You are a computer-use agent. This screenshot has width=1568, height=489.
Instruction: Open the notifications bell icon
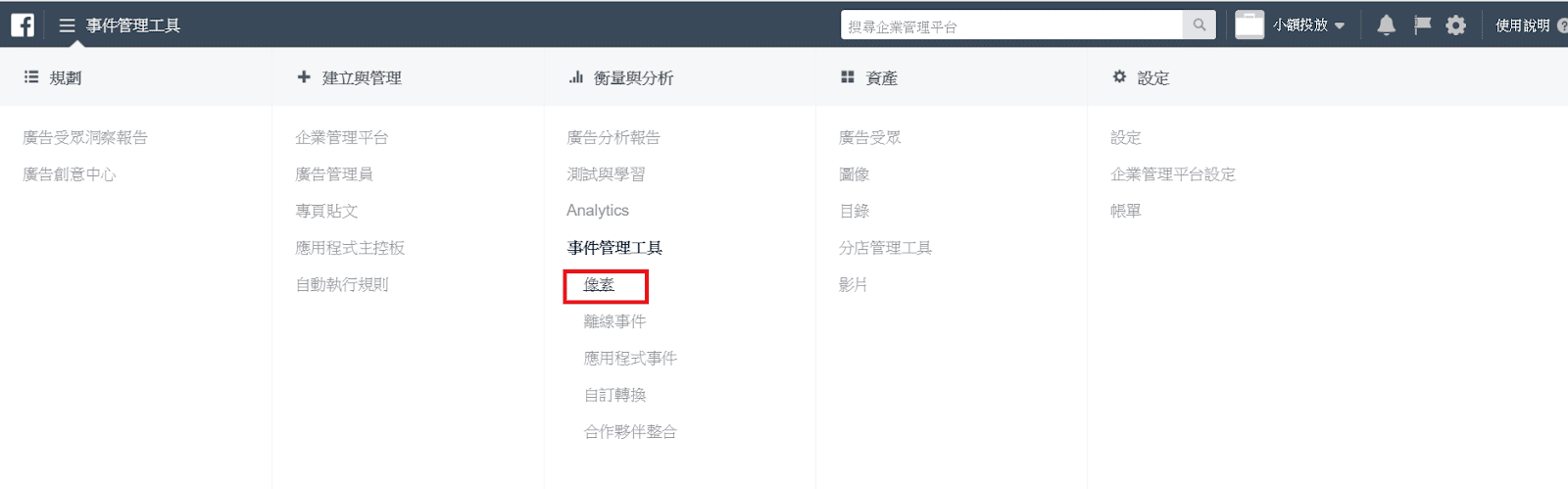[1386, 25]
